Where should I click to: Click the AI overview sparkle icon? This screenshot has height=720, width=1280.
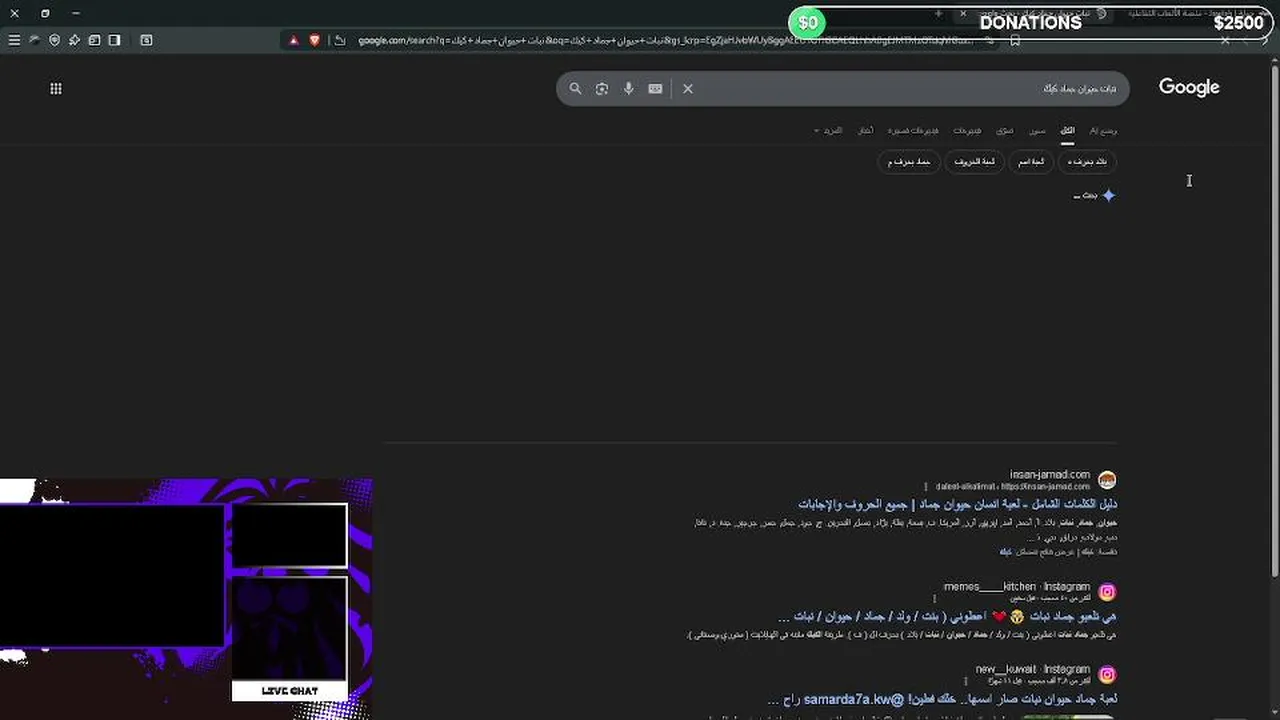click(1108, 195)
